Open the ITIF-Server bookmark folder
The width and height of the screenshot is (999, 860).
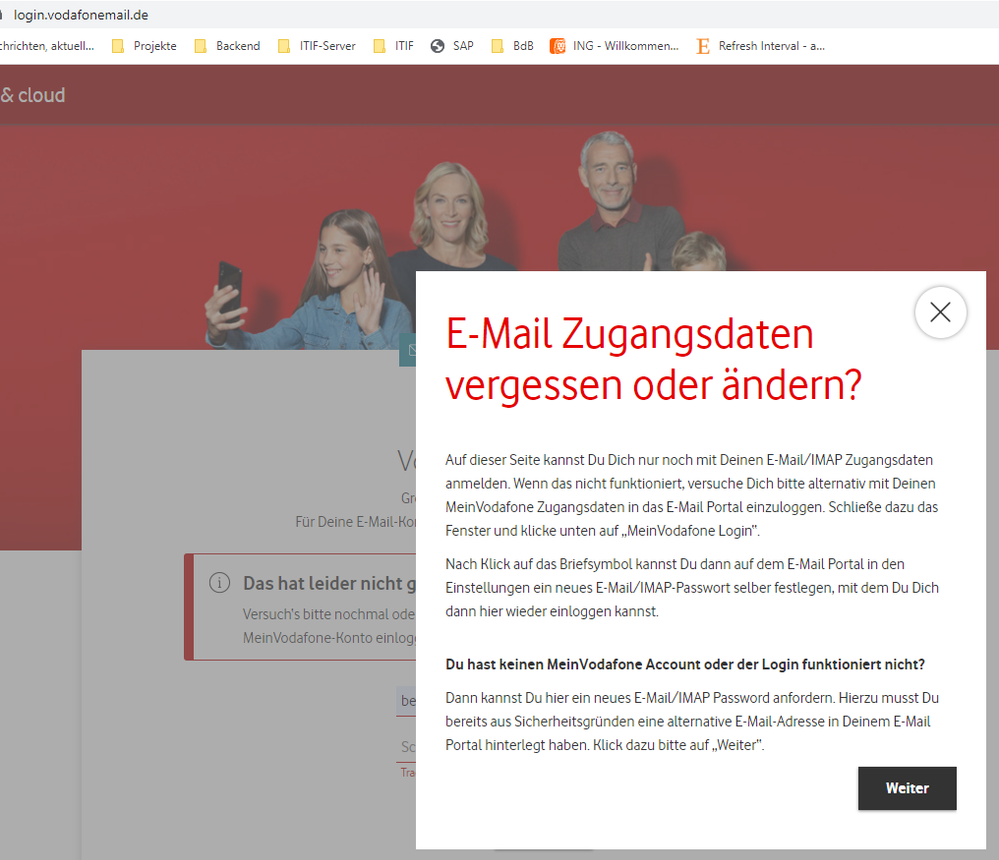coord(317,46)
